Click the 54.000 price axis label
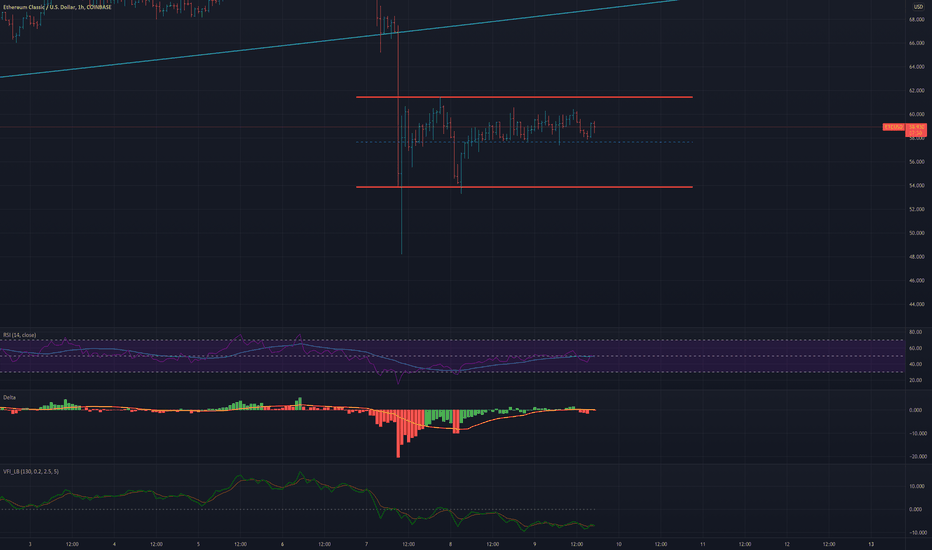Image resolution: width=932 pixels, height=550 pixels. click(x=917, y=186)
